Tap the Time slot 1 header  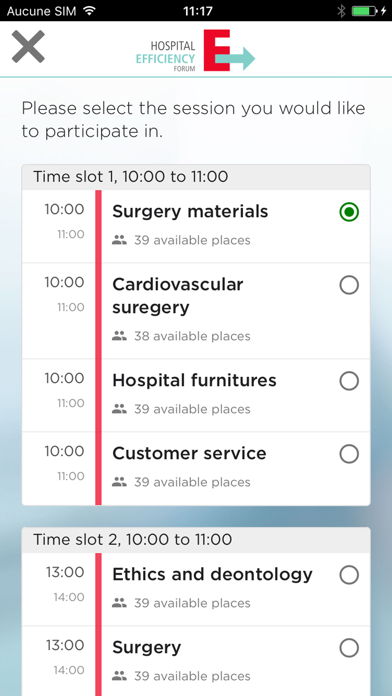pyautogui.click(x=196, y=177)
